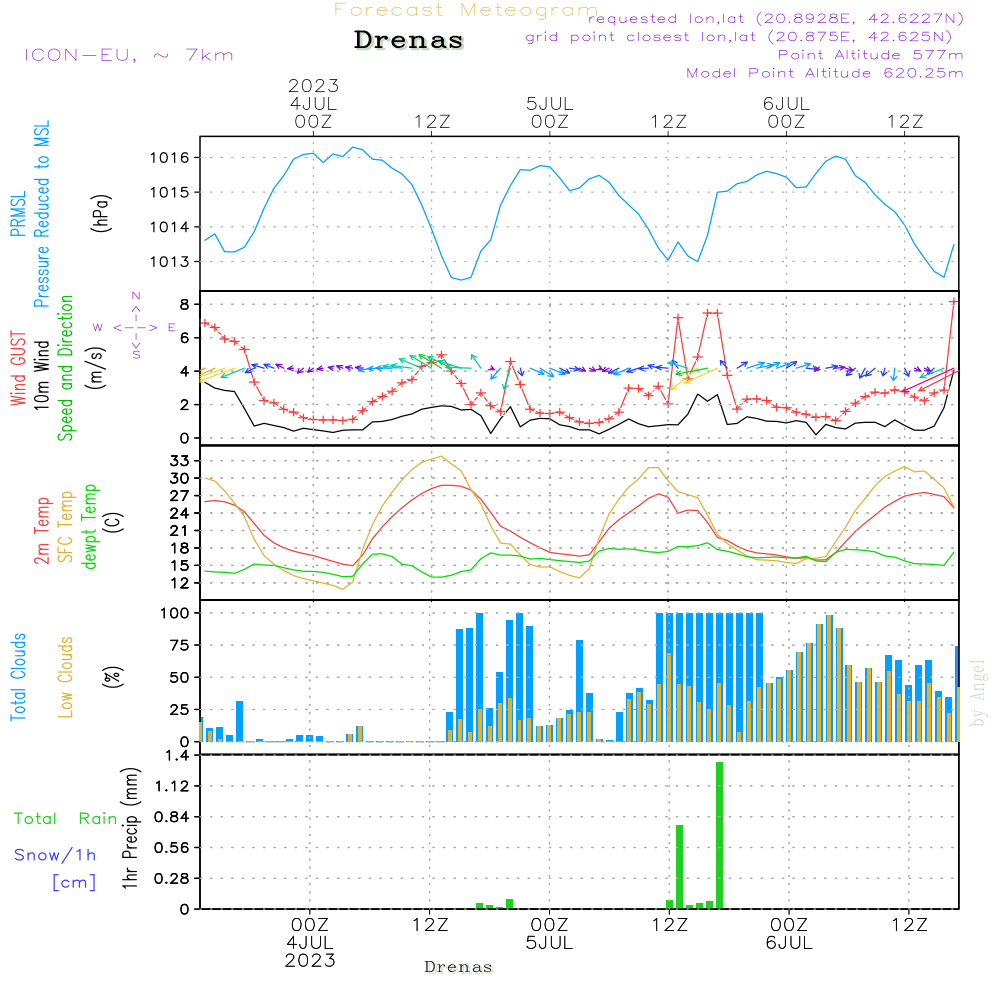The image size is (1000, 1000).
Task: Click the Total Clouds axis label
Action: click(18, 677)
